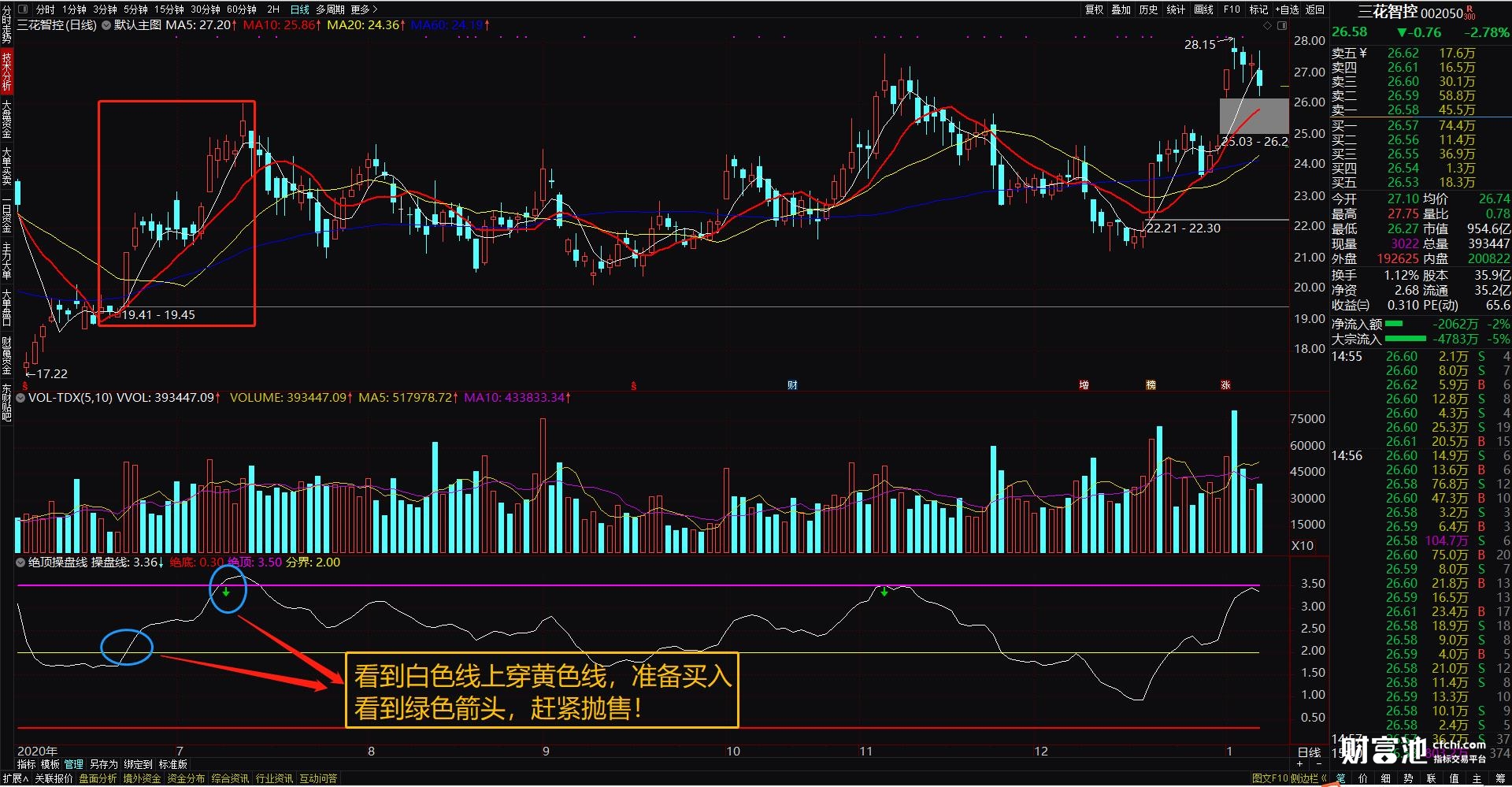Open the main chart indicator dropdown circle
Viewport: 1512px width, 787px height.
(x=106, y=25)
